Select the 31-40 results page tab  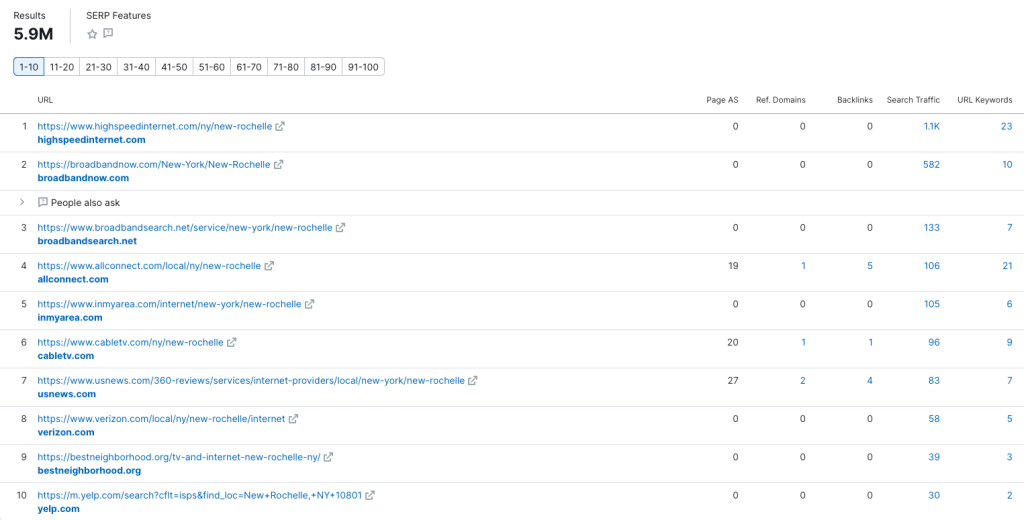coord(136,67)
